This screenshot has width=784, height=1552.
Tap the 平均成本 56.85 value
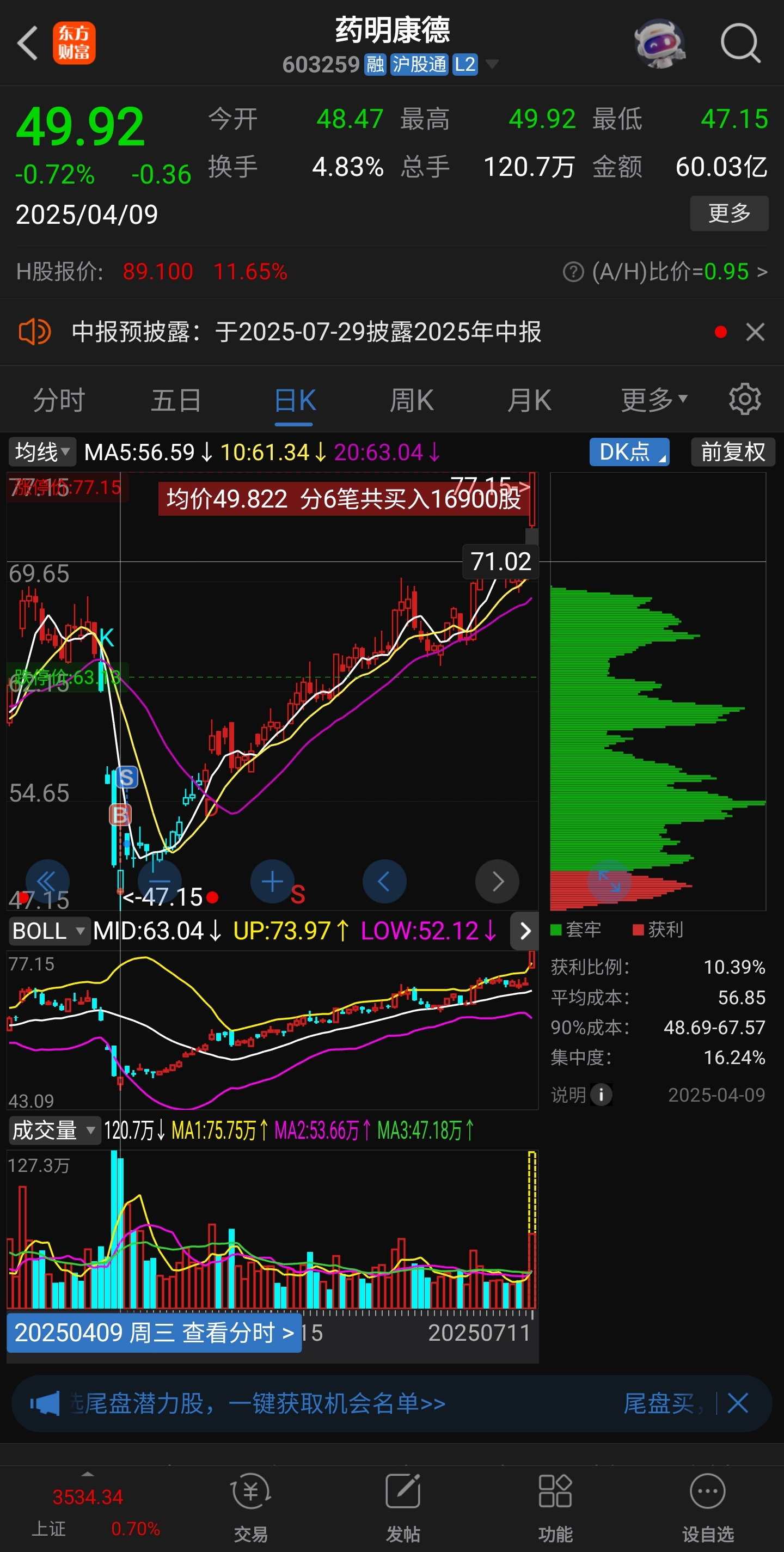[741, 997]
